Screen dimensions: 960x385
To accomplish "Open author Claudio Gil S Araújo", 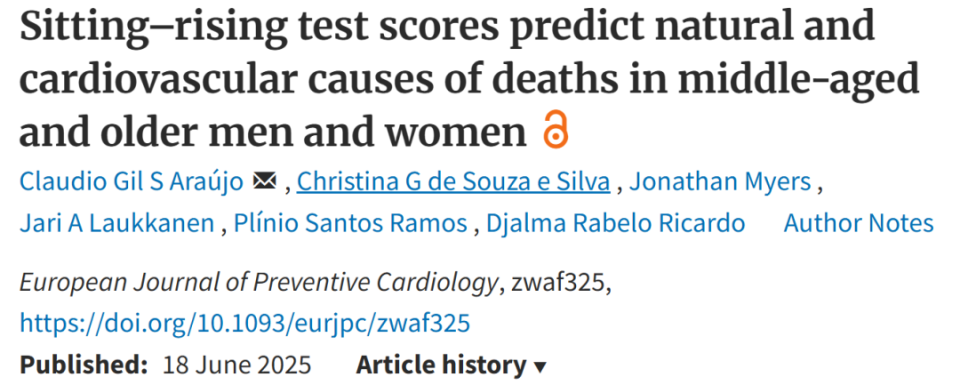I will pyautogui.click(x=132, y=182).
